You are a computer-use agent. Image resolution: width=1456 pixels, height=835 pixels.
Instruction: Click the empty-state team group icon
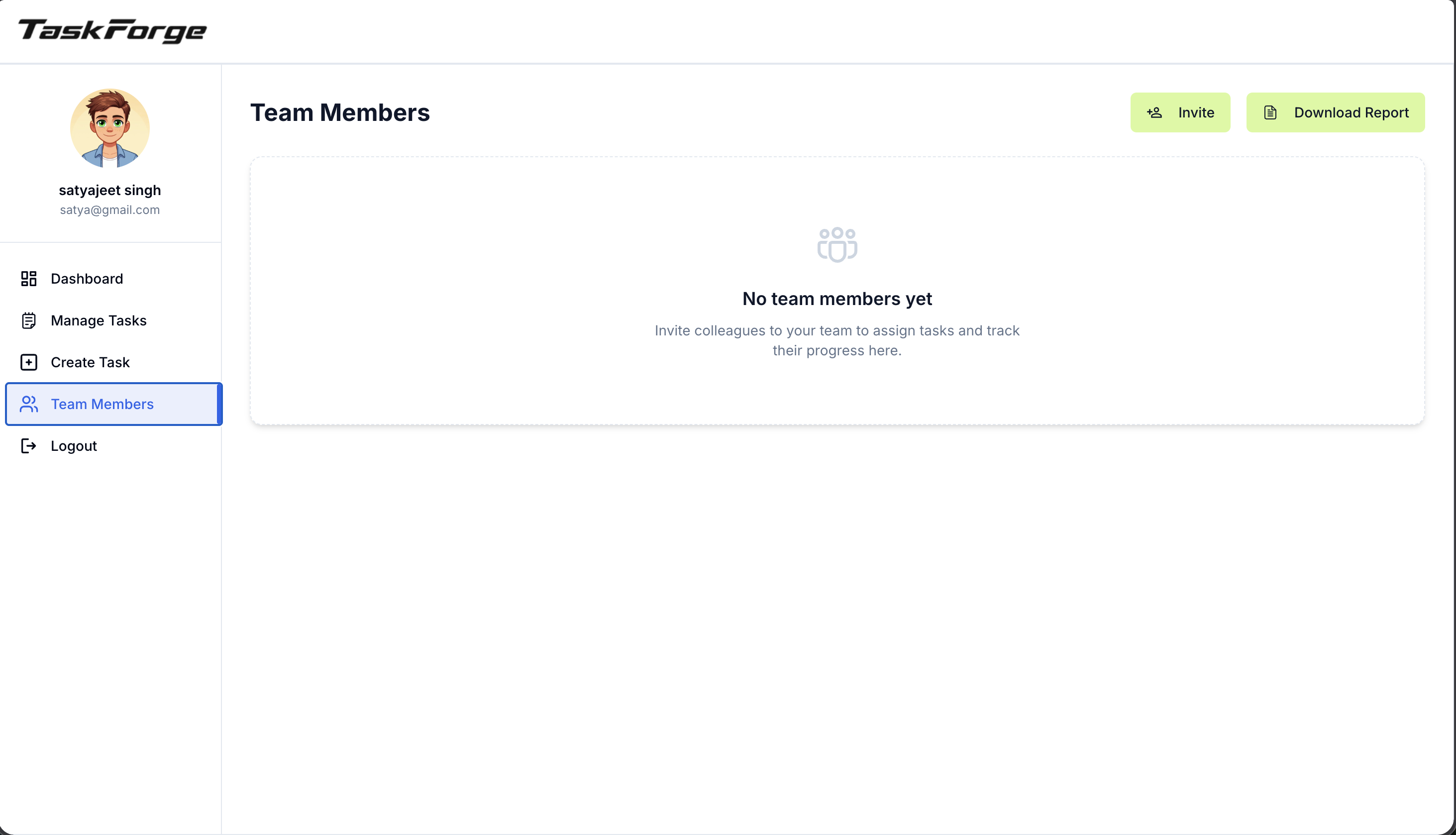click(x=837, y=245)
